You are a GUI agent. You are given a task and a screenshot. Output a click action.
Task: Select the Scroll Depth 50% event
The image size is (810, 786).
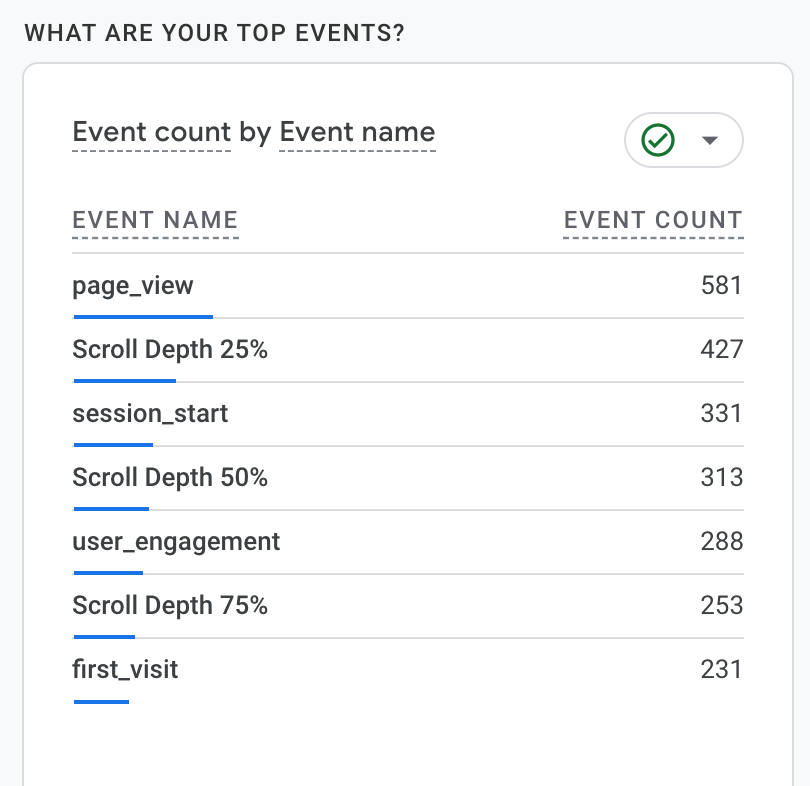(x=170, y=478)
